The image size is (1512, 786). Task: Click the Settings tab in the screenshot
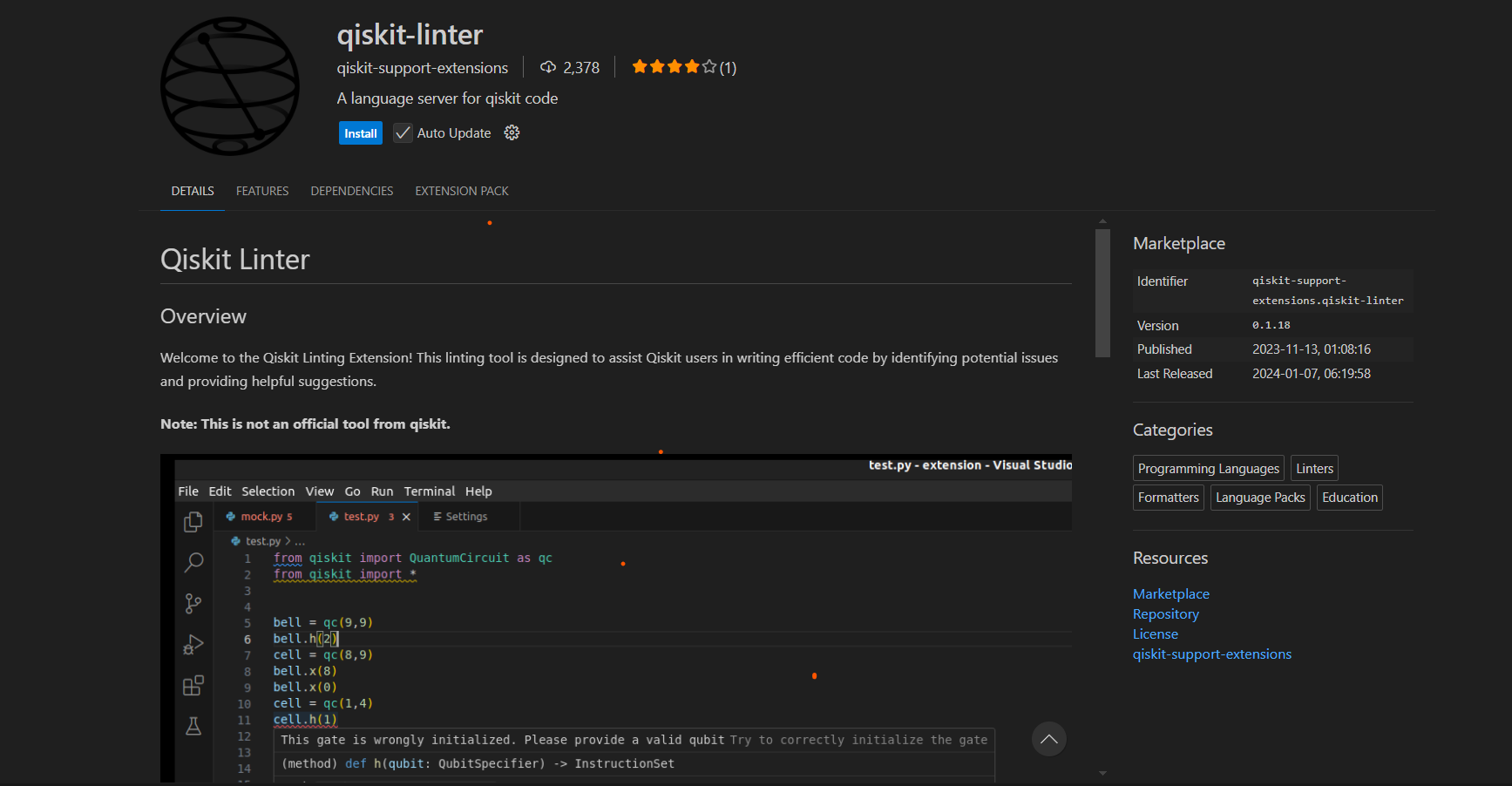pos(467,517)
